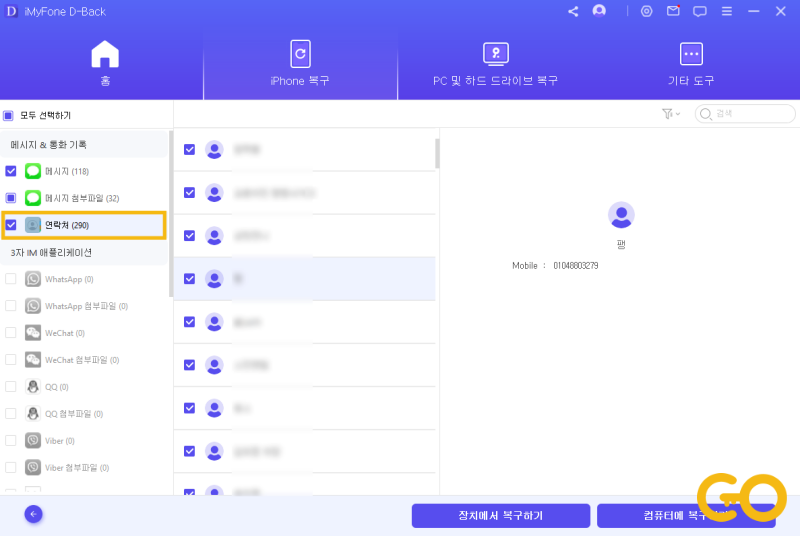Click the Viber (0) app icon
800x536 pixels.
(33, 441)
